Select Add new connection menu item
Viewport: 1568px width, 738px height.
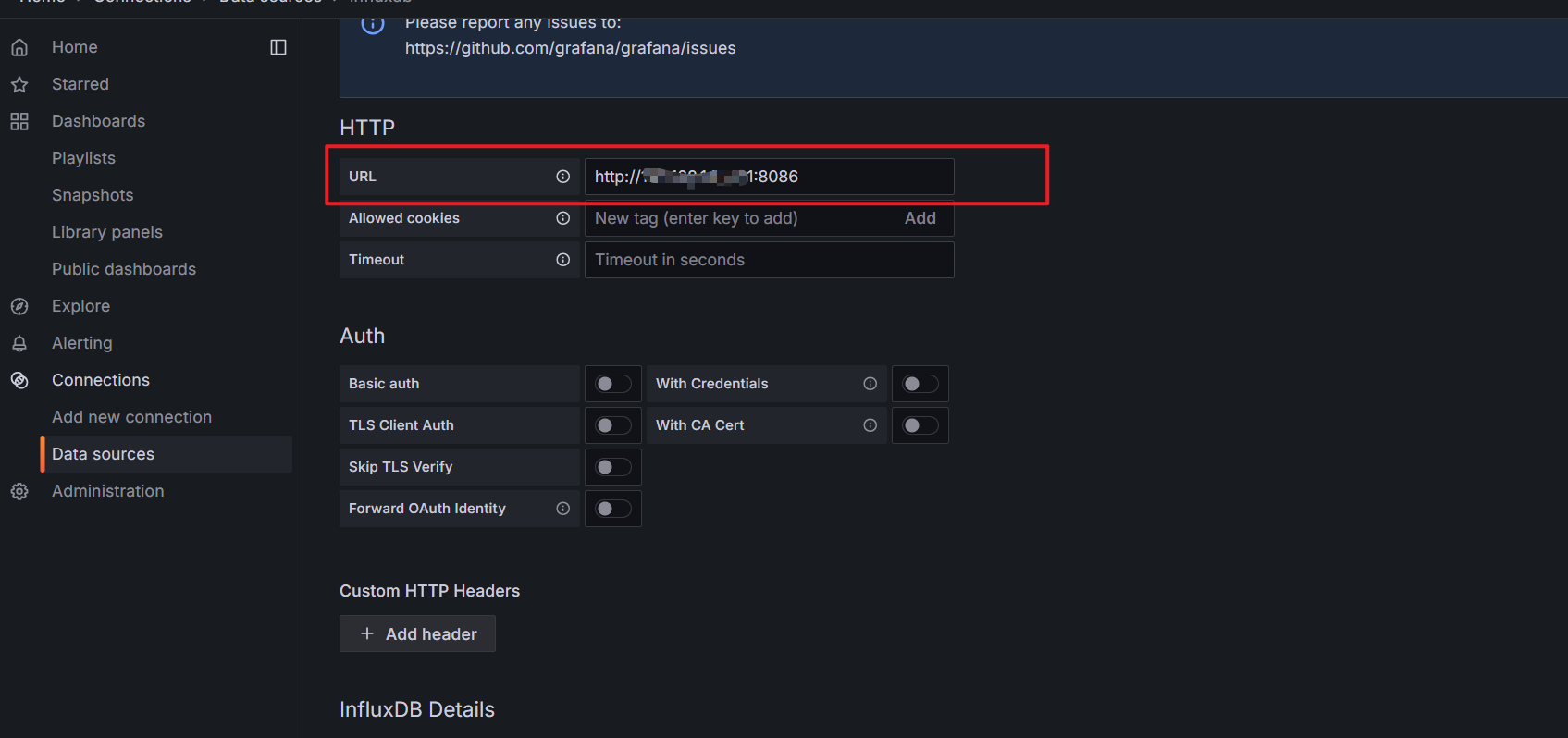[131, 417]
